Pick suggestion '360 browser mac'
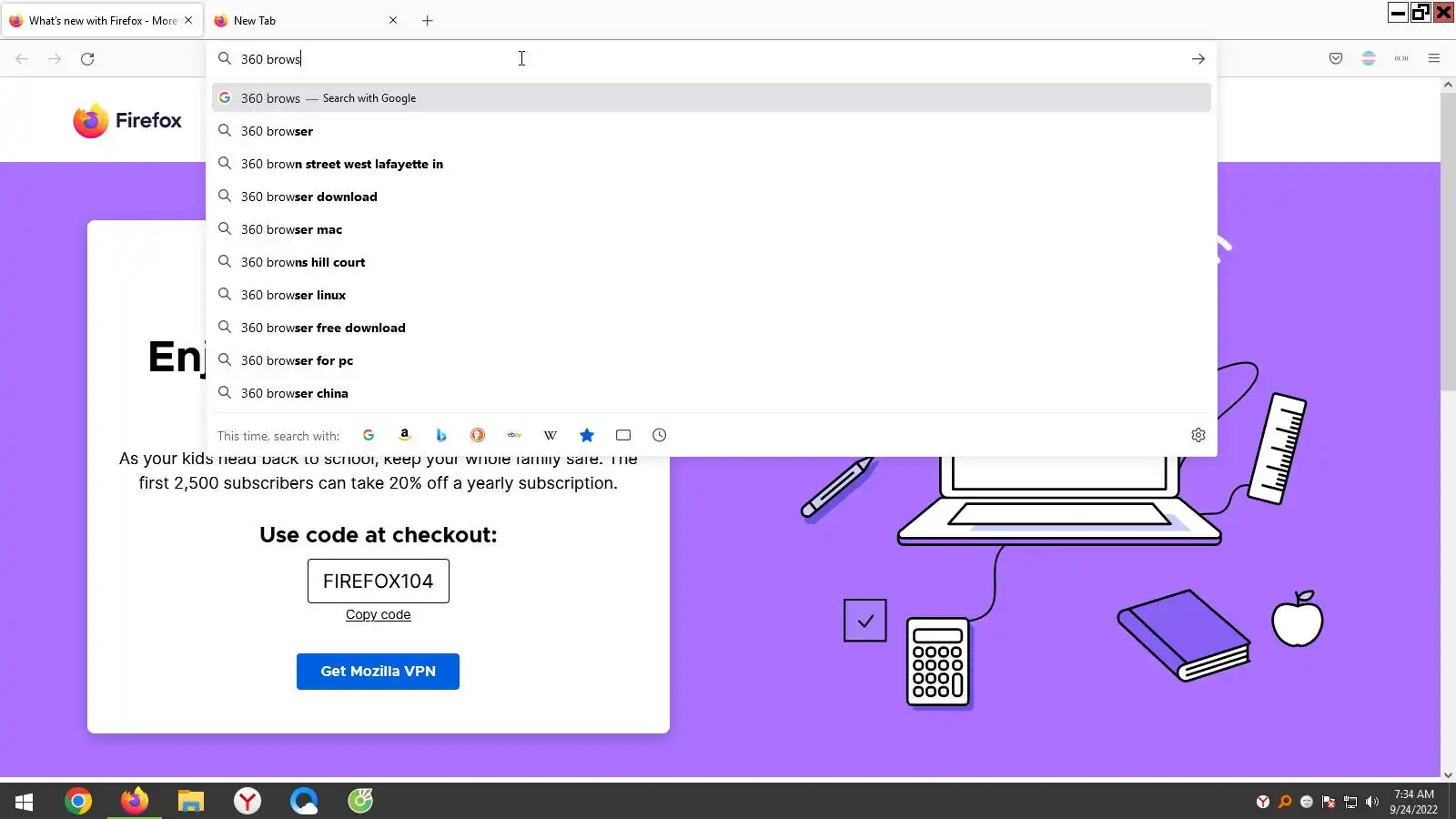The width and height of the screenshot is (1456, 819). 712,229
